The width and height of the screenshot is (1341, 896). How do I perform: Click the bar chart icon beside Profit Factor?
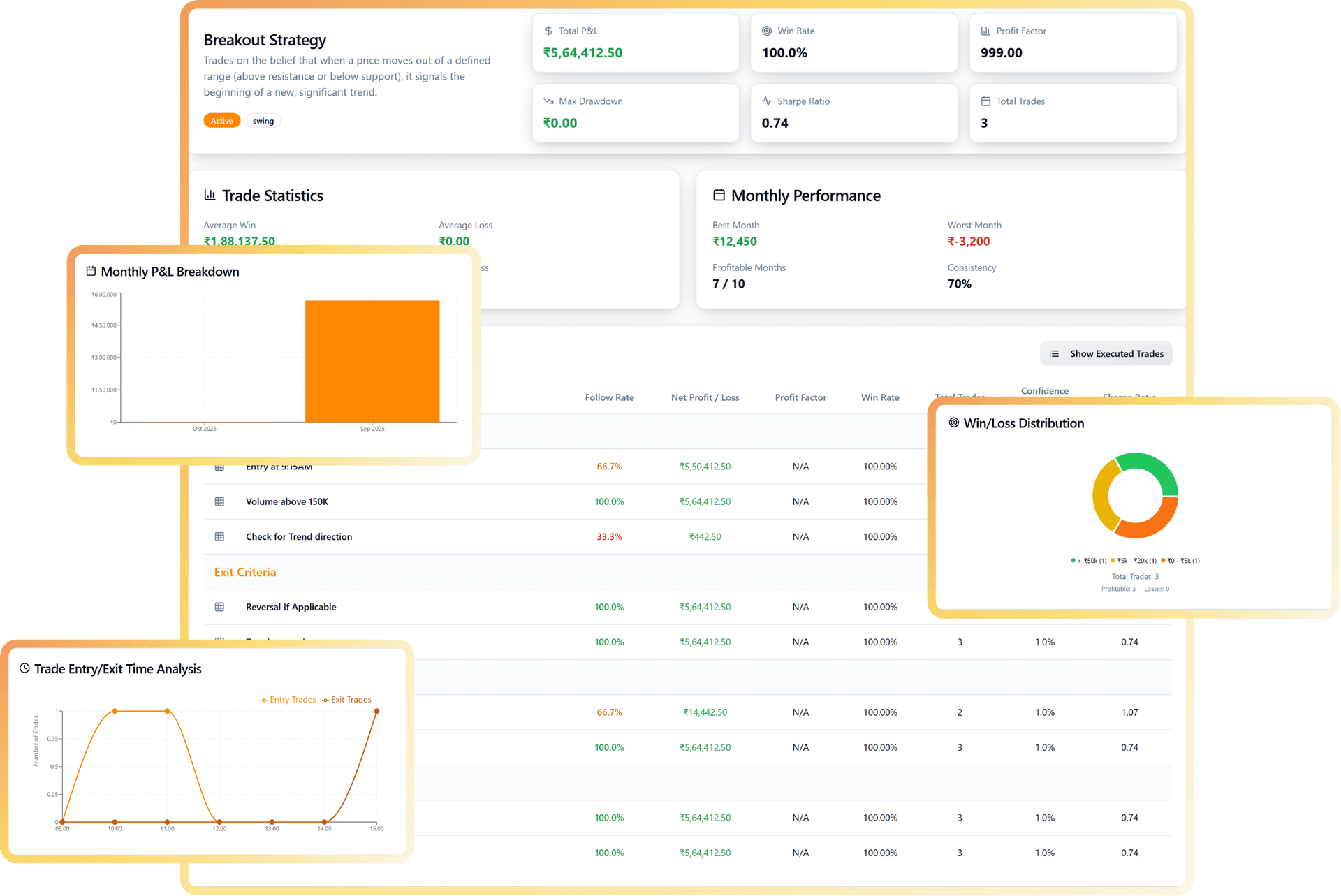tap(985, 31)
